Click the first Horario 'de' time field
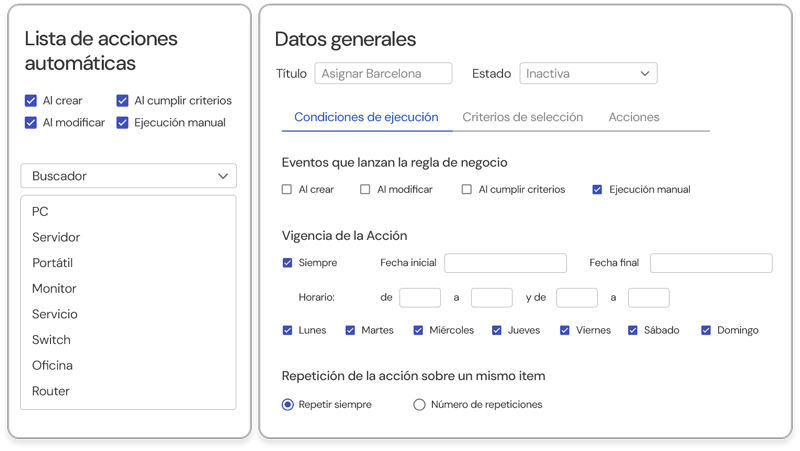The height and width of the screenshot is (451, 800). point(420,297)
